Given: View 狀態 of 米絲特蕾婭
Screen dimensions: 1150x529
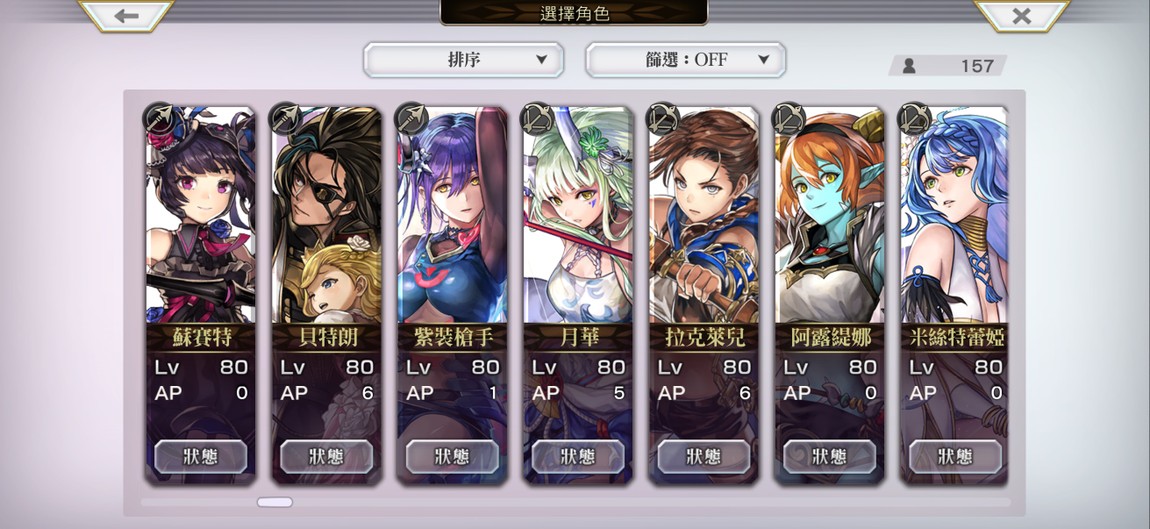Looking at the screenshot, I should click(956, 456).
